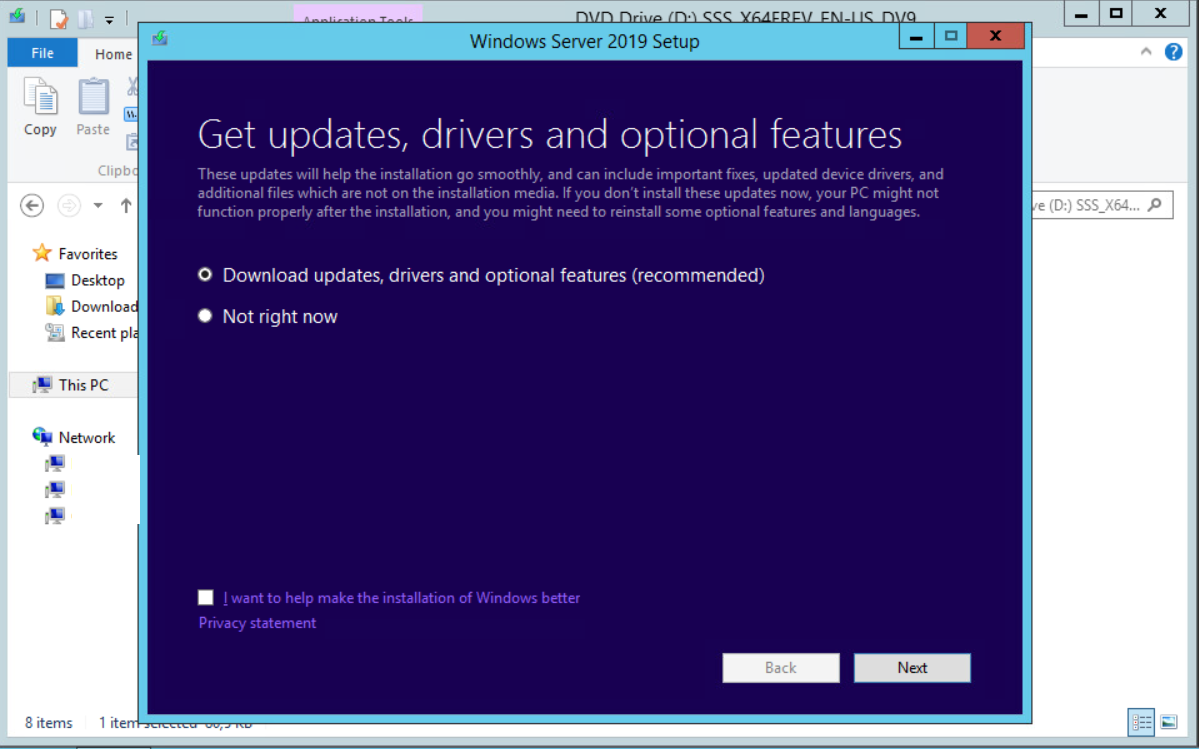Switch to the Home ribbon tab
Viewport: 1199px width, 749px height.
pyautogui.click(x=113, y=54)
